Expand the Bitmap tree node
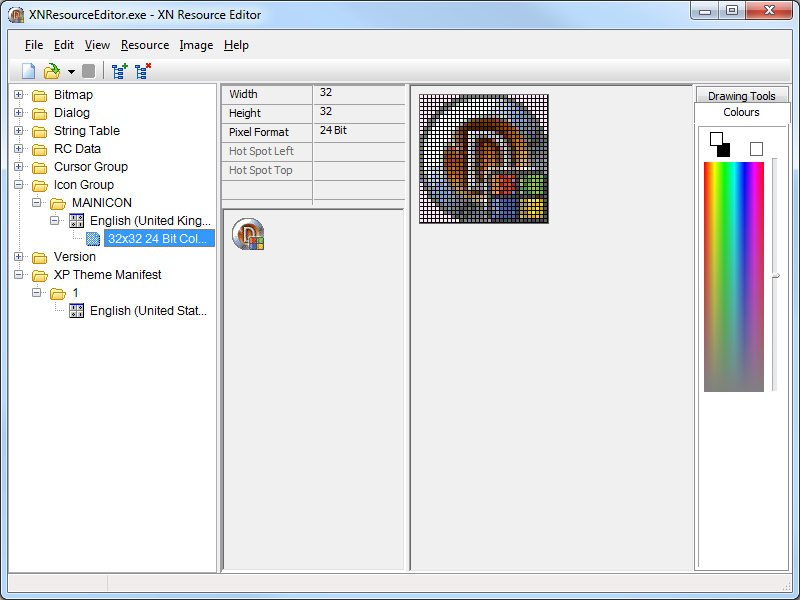 click(x=18, y=95)
